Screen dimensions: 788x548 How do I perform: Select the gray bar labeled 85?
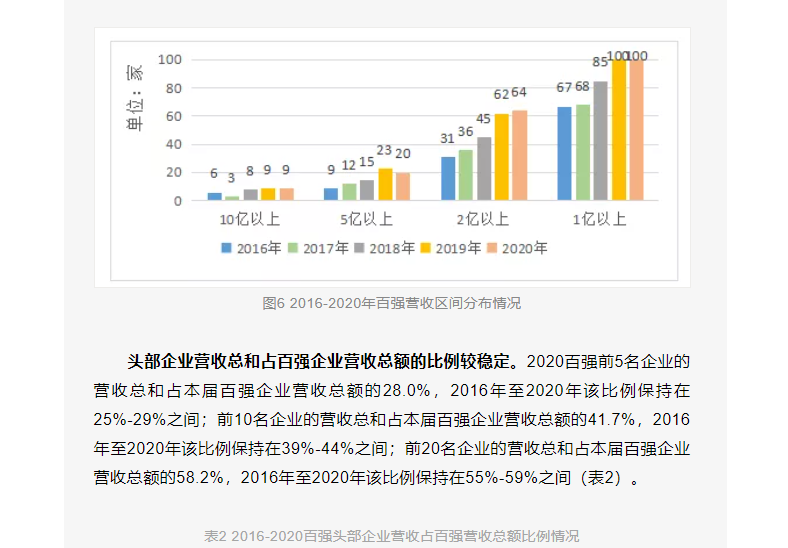point(601,141)
